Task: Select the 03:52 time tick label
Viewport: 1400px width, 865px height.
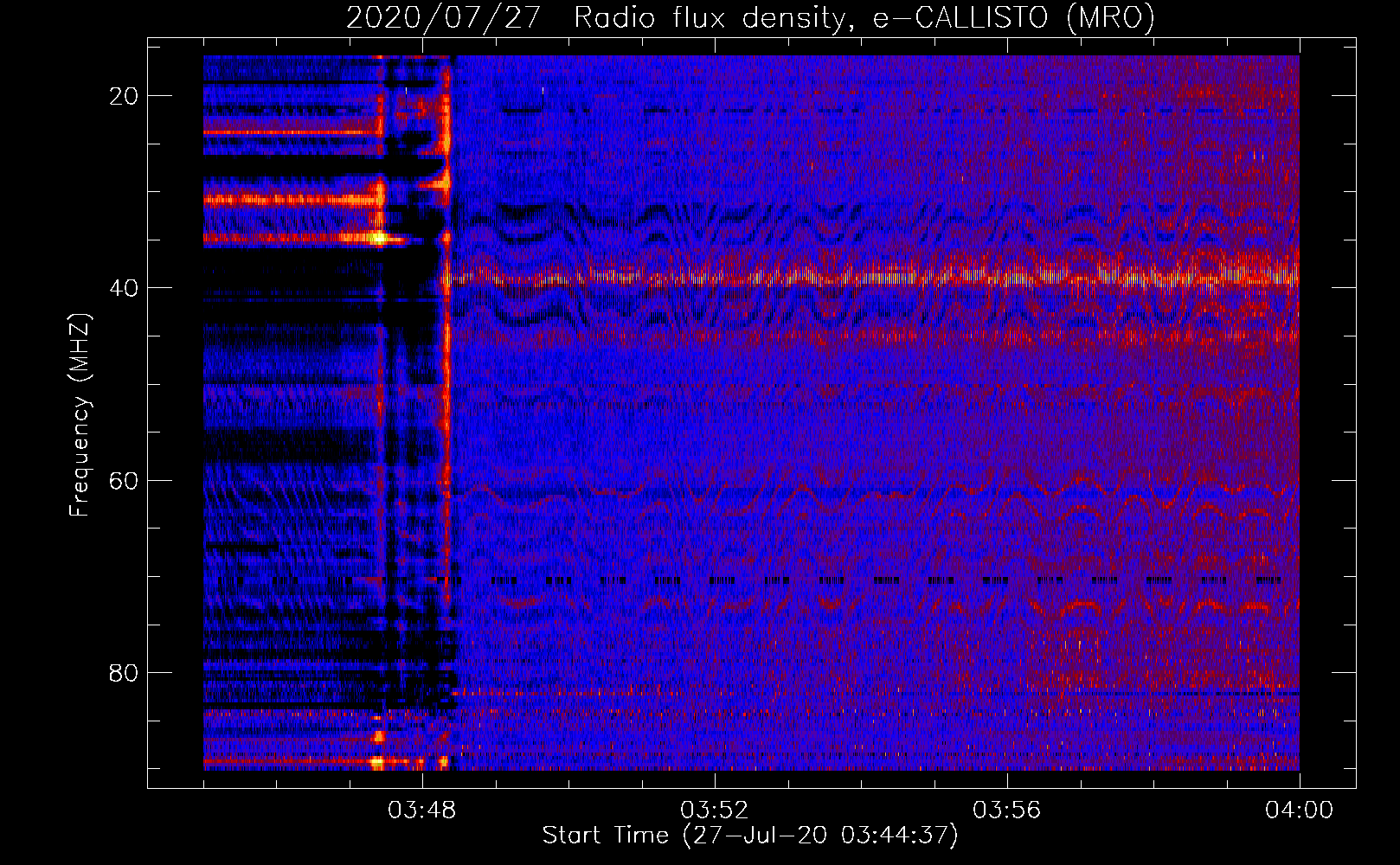Action: coord(715,811)
